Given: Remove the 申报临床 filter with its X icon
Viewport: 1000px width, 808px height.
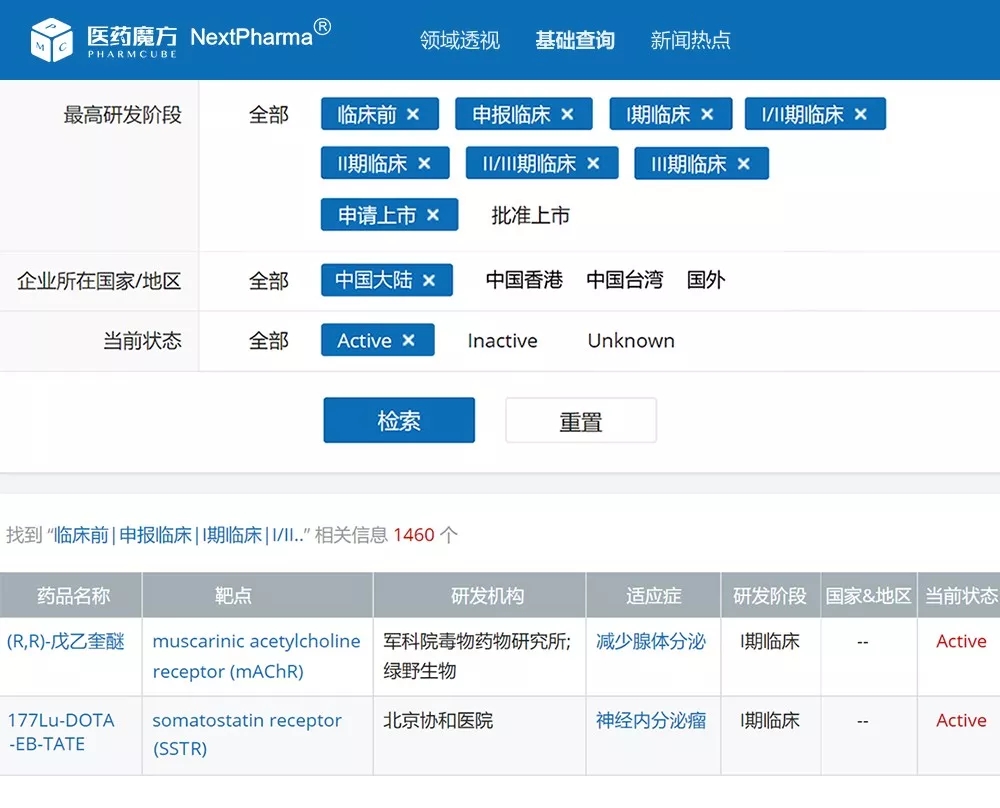Looking at the screenshot, I should tap(567, 115).
